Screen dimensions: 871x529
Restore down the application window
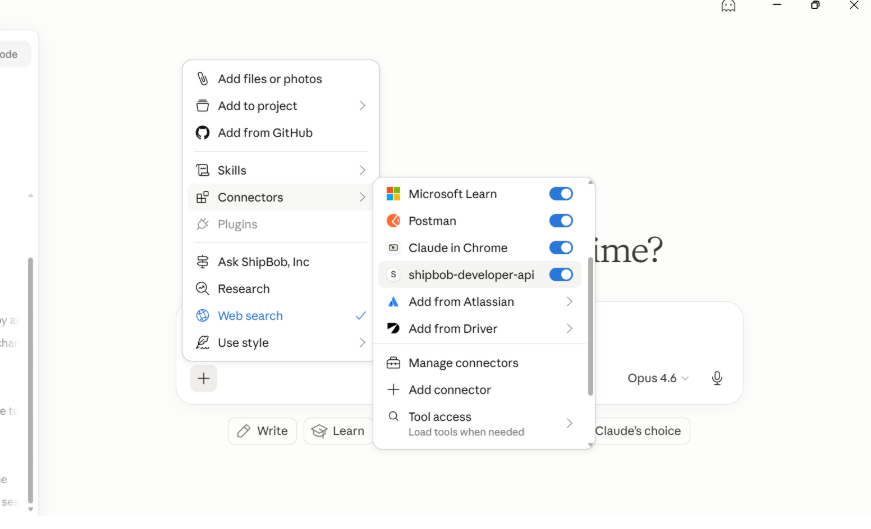click(815, 5)
